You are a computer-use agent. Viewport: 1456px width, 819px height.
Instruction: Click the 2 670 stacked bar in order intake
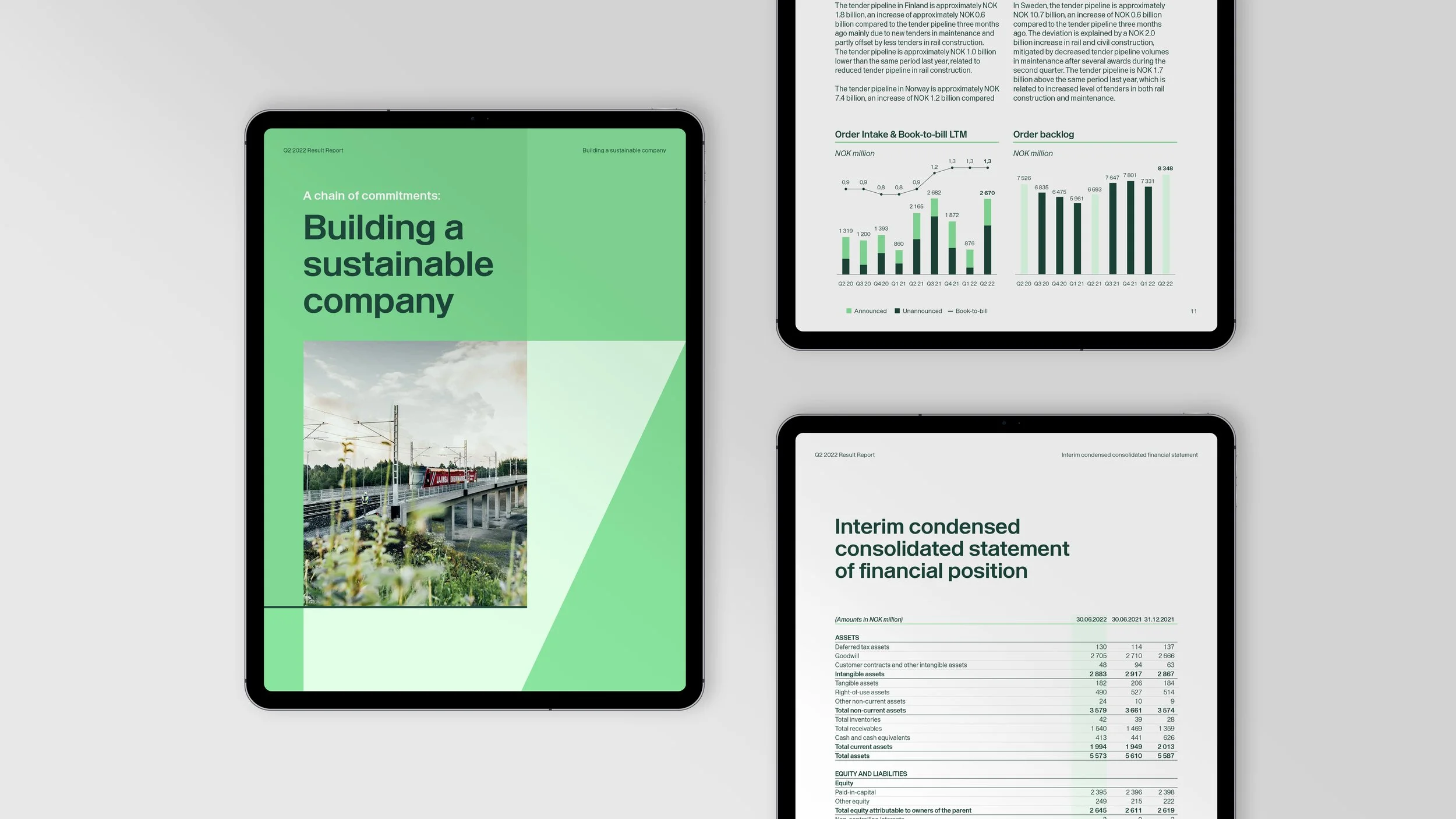coord(987,236)
